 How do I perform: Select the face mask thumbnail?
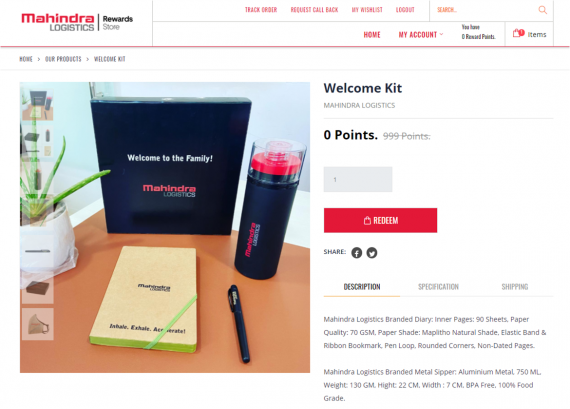pyautogui.click(x=38, y=324)
